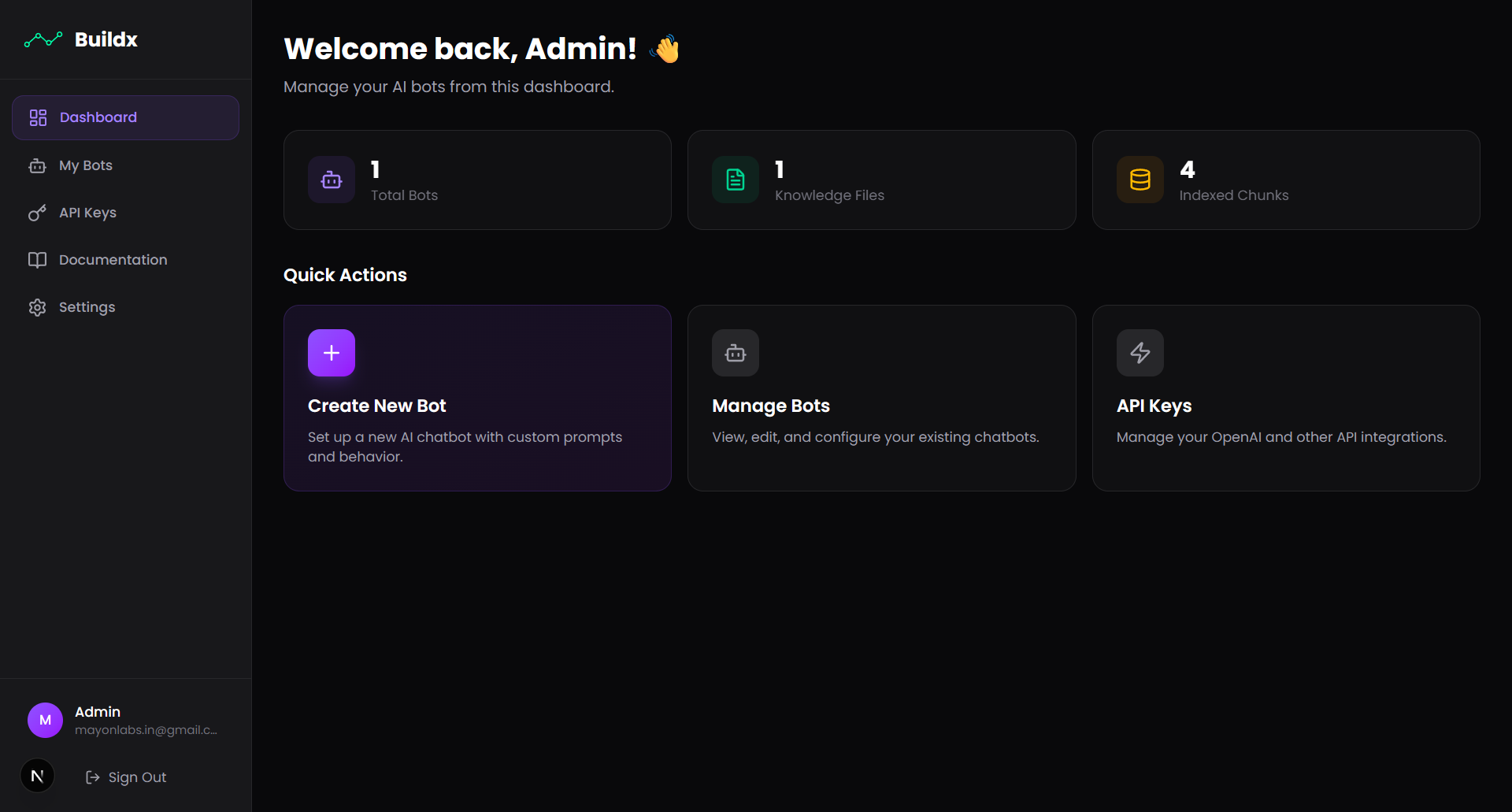Image resolution: width=1512 pixels, height=812 pixels.
Task: Click the lightning bolt icon on API Keys card
Action: (x=1140, y=352)
